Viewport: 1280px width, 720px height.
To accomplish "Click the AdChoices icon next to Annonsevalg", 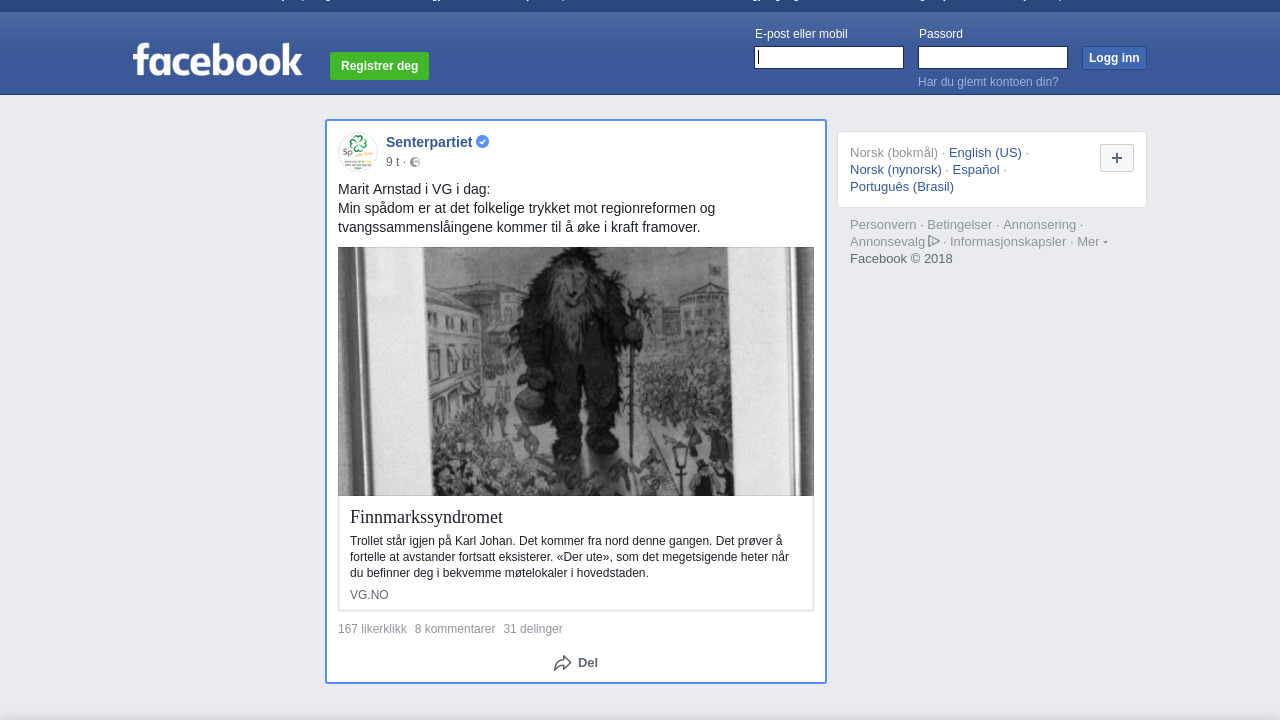I will [x=934, y=241].
